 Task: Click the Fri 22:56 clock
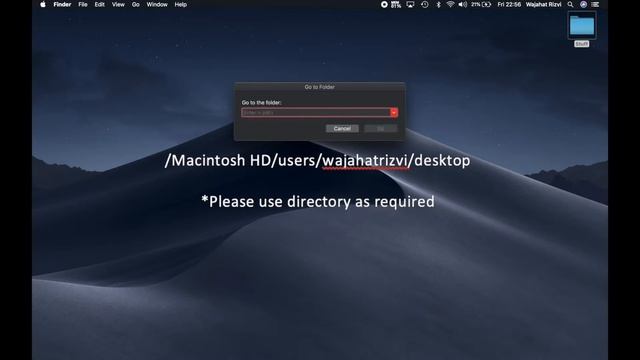click(x=509, y=4)
